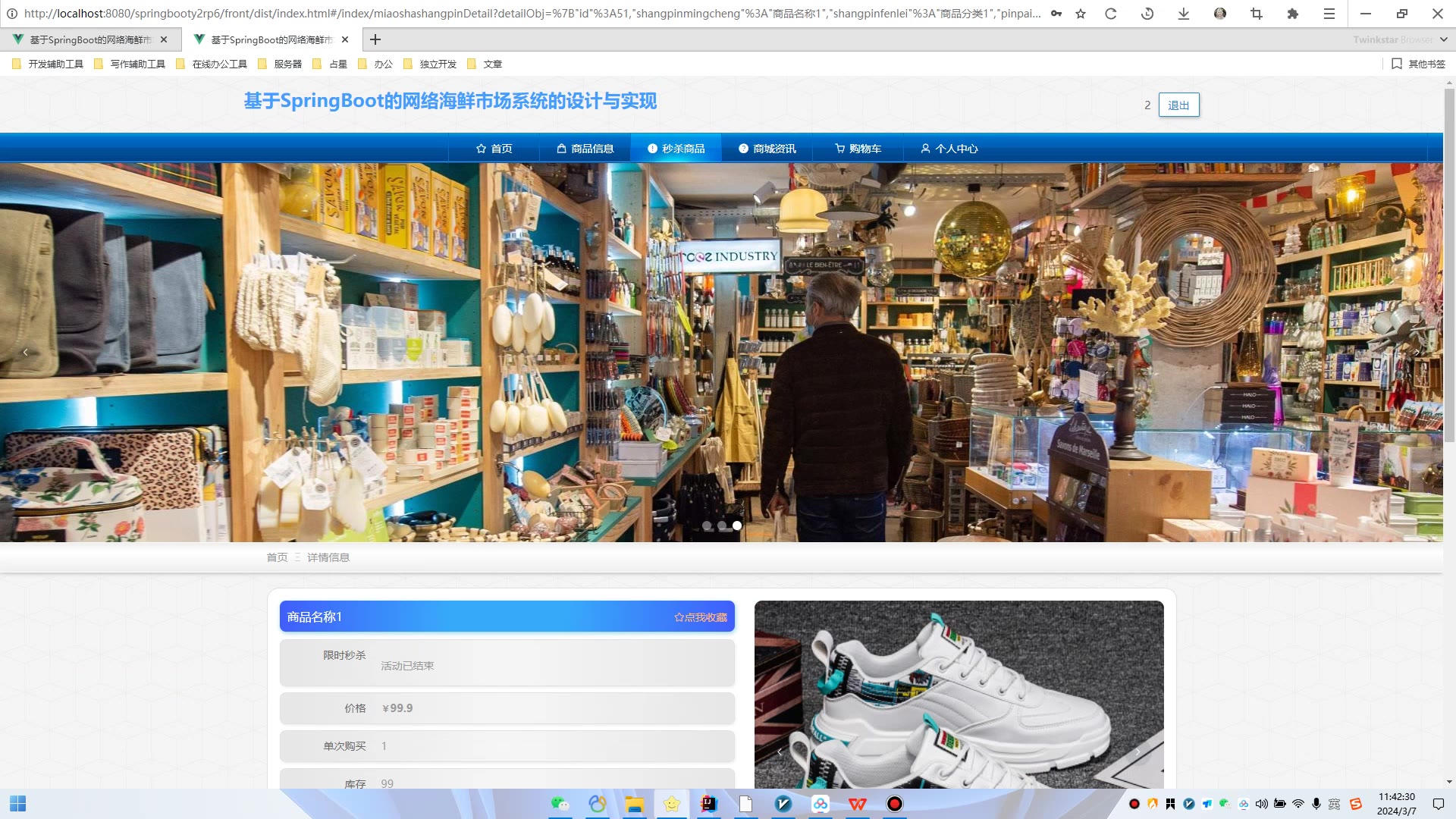Next product image arrow on shoe photo
This screenshot has width=1456, height=819.
point(1137,752)
